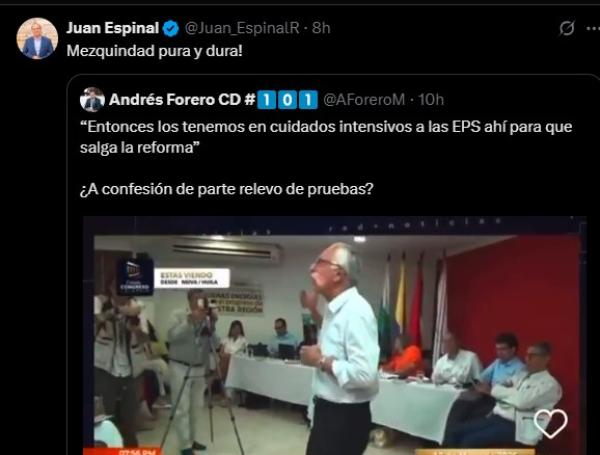This screenshot has width=600, height=455.
Task: Click the 10h timestamp on quoted tweet
Action: [x=431, y=99]
